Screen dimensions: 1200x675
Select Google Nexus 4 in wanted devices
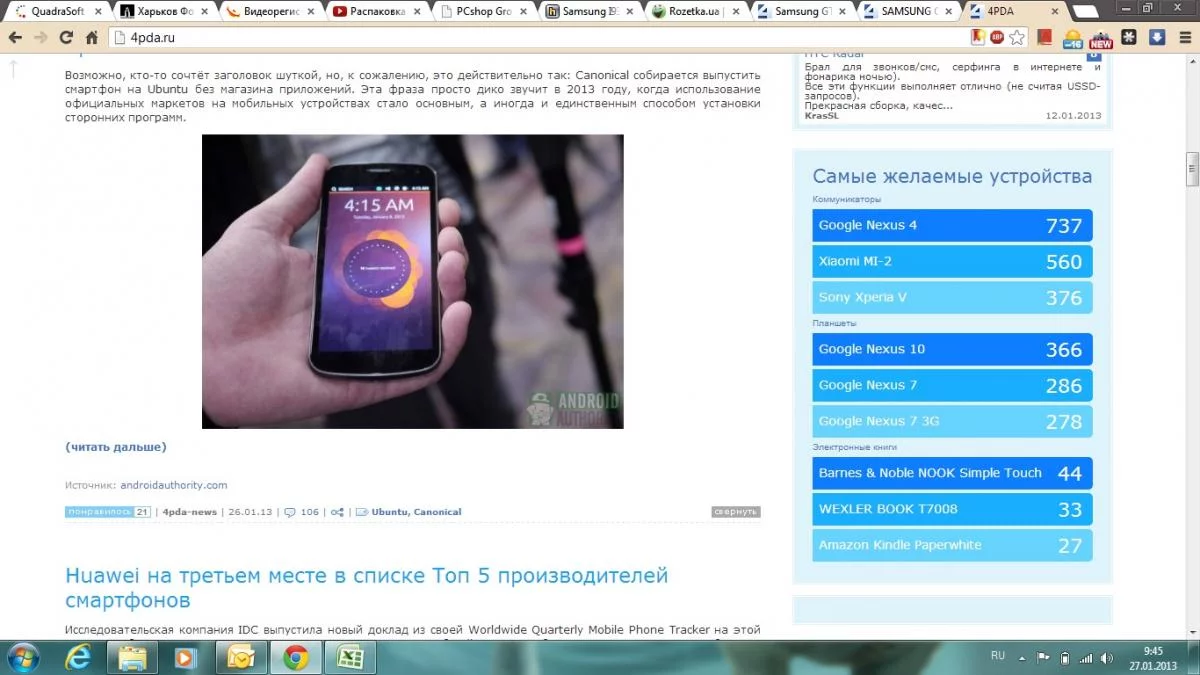pyautogui.click(x=952, y=225)
